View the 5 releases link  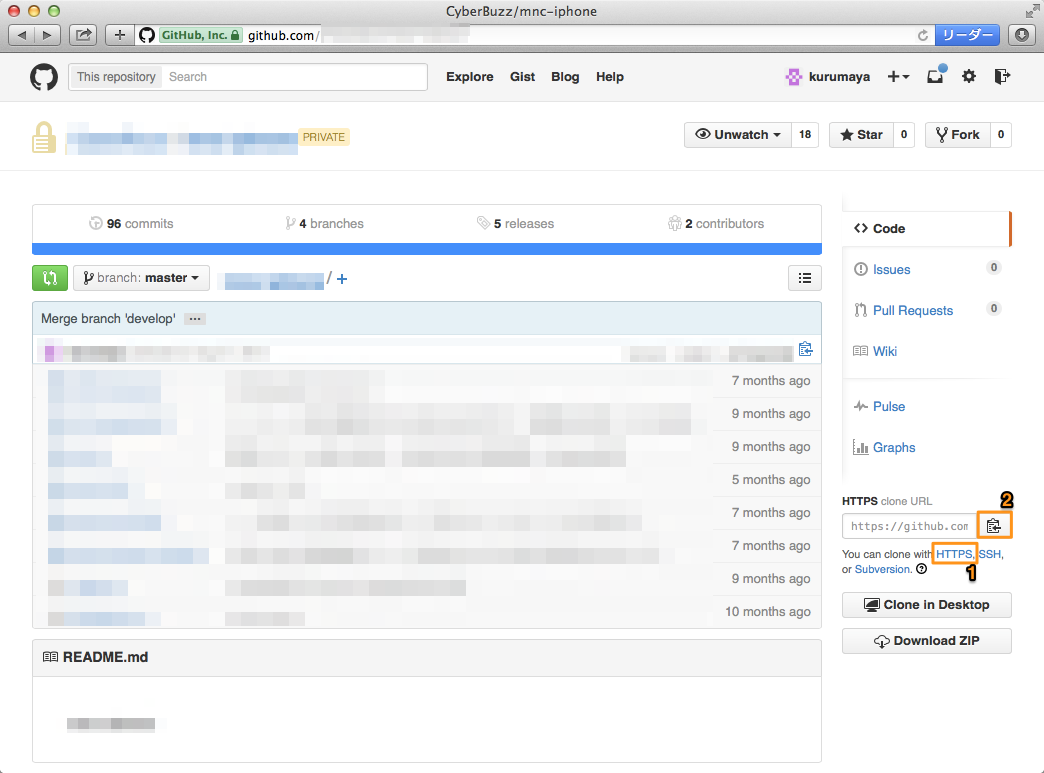515,224
